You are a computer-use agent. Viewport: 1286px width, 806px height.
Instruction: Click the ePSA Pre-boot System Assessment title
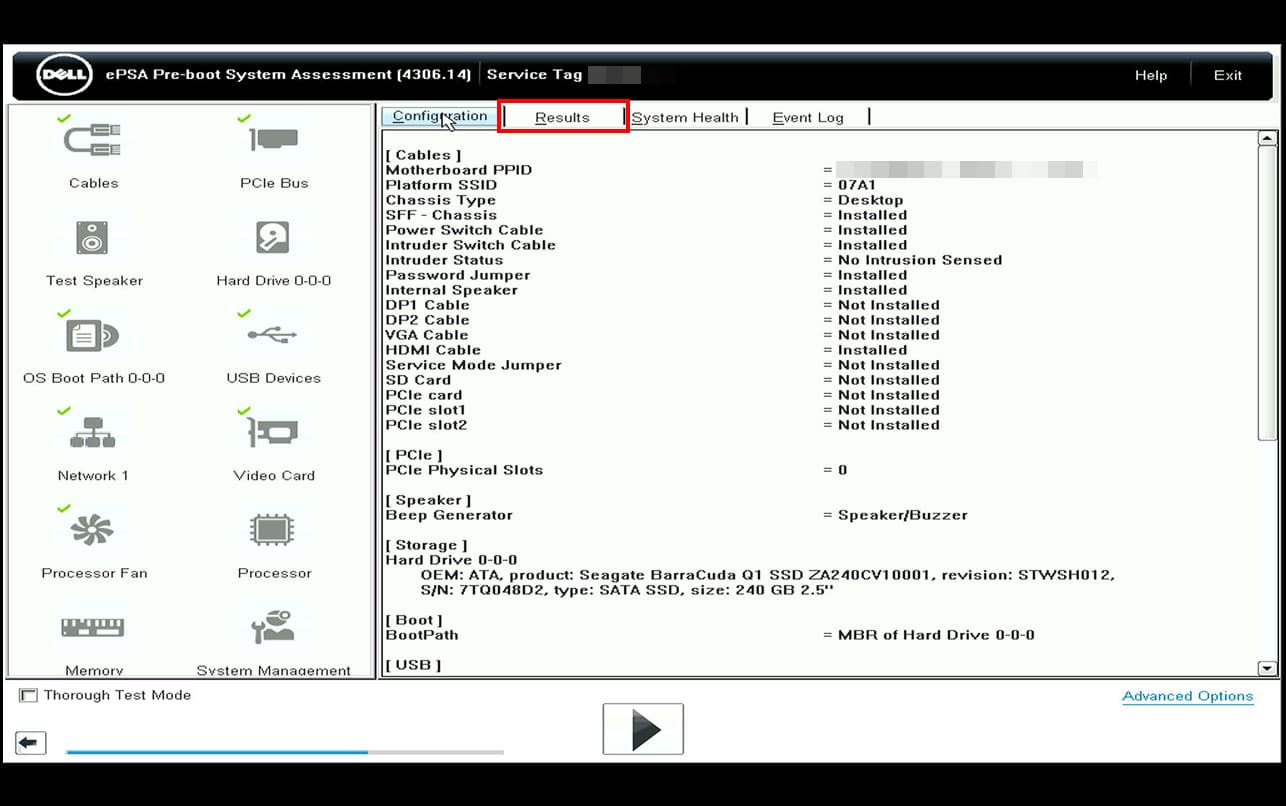tap(288, 75)
